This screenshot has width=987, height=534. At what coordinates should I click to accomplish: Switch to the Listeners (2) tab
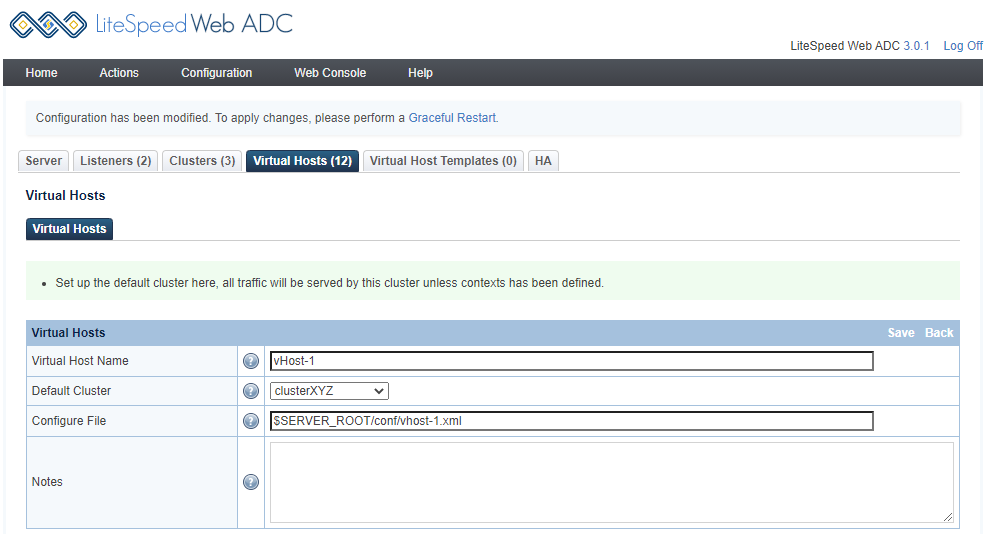point(116,161)
